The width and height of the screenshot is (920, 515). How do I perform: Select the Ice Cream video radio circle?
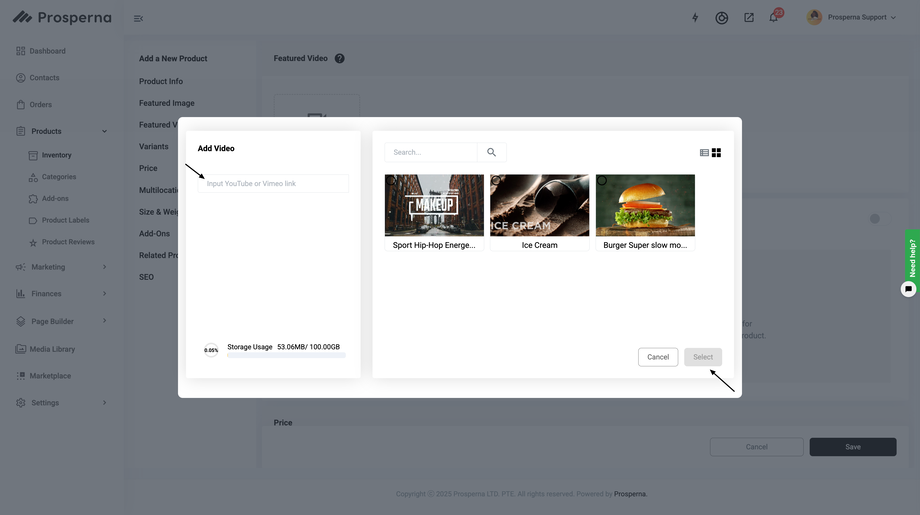click(x=496, y=181)
